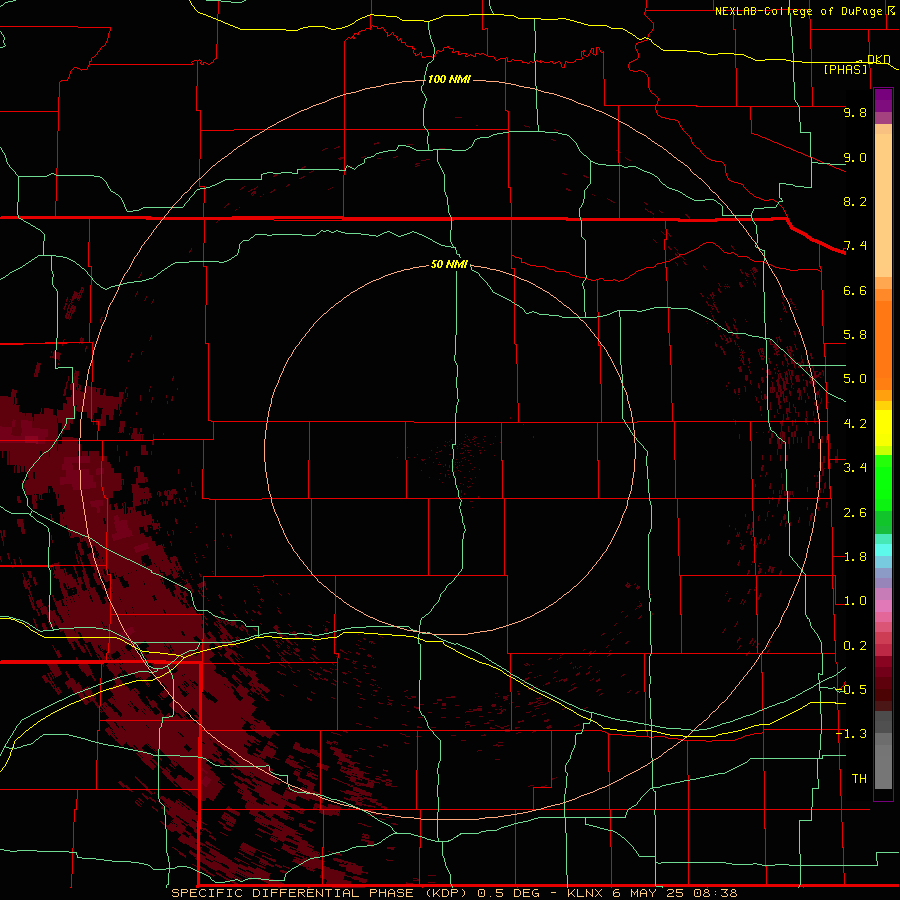The image size is (900, 900).
Task: Click the 9.0 scale value
Action: click(855, 157)
